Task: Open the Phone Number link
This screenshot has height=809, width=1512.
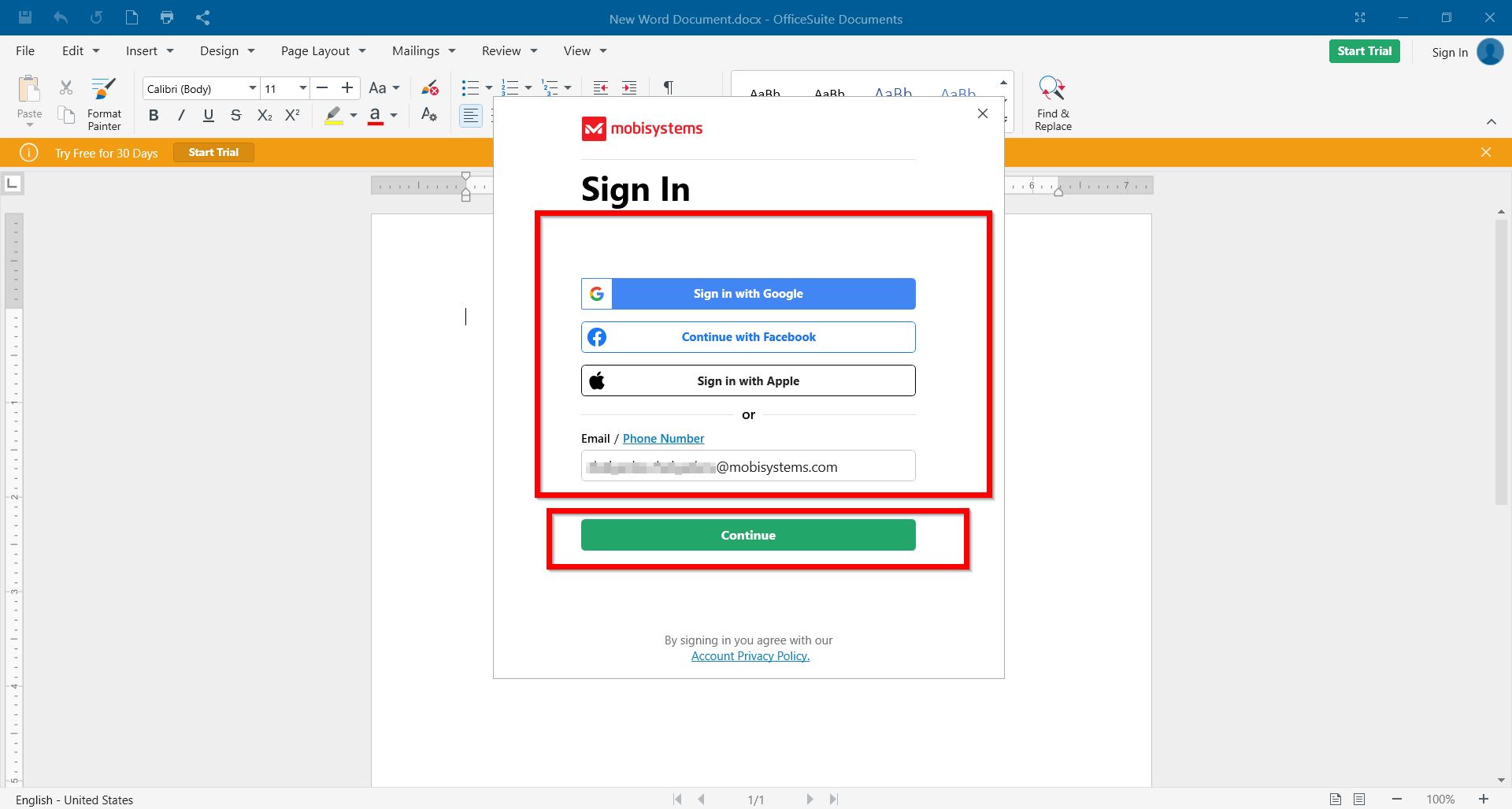Action: [x=663, y=439]
